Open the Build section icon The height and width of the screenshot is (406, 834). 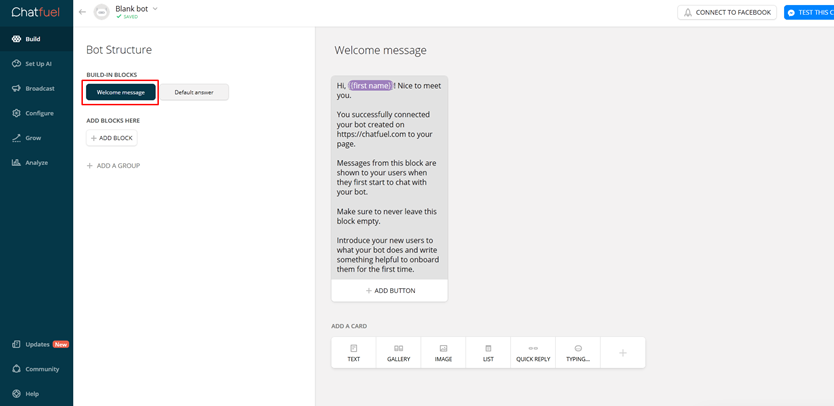16,39
